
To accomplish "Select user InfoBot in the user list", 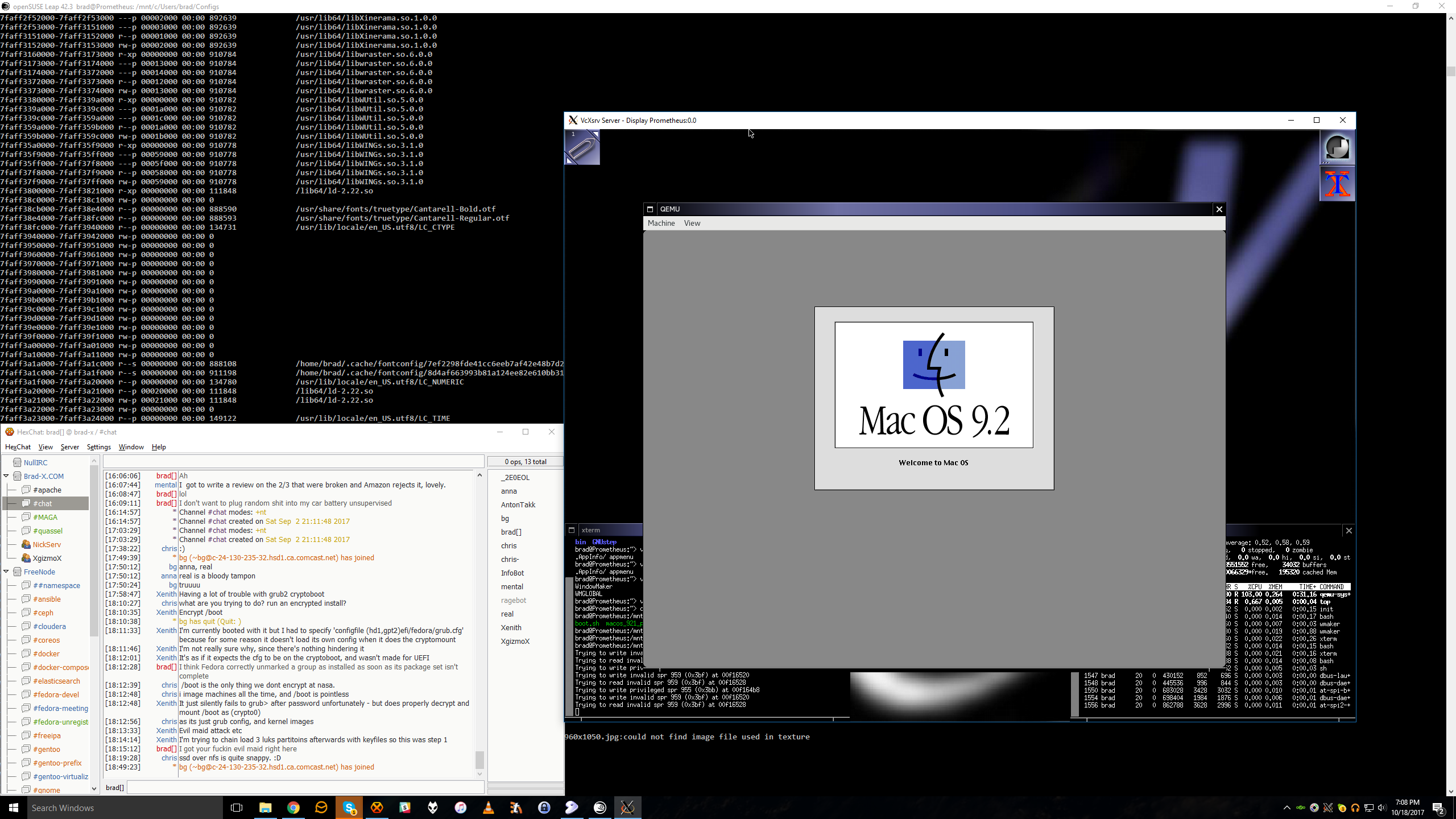I will click(x=512, y=573).
